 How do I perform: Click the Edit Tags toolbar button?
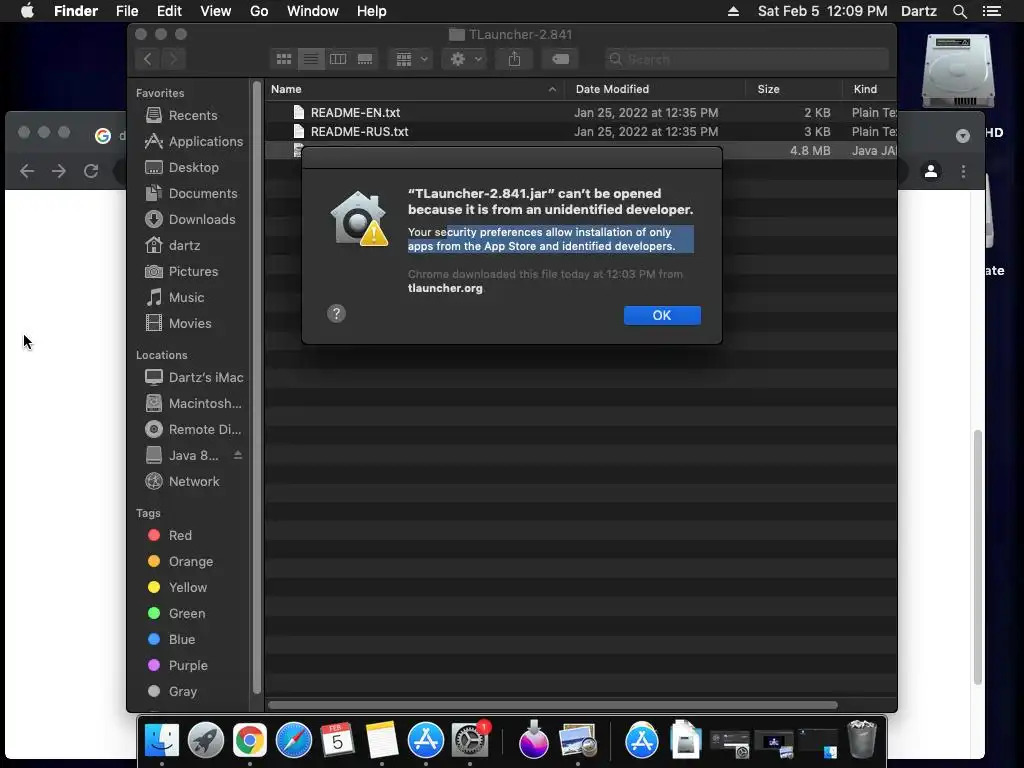(560, 59)
